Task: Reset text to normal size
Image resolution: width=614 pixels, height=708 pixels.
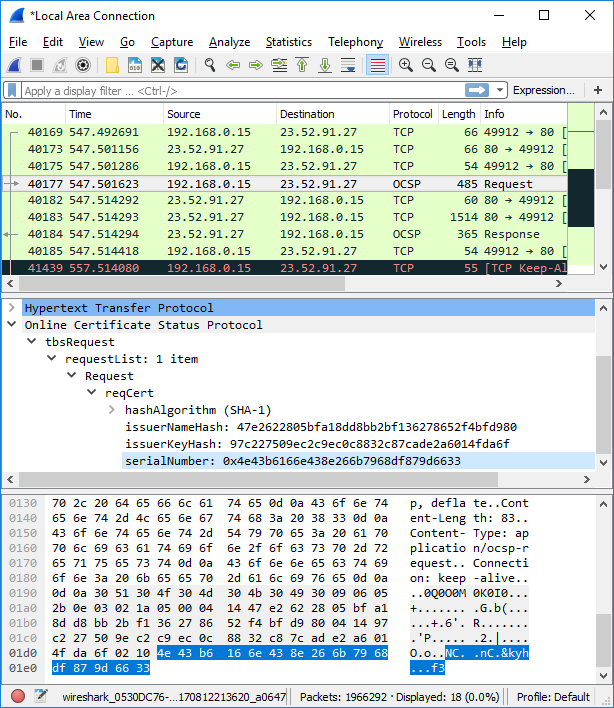Action: pyautogui.click(x=451, y=65)
